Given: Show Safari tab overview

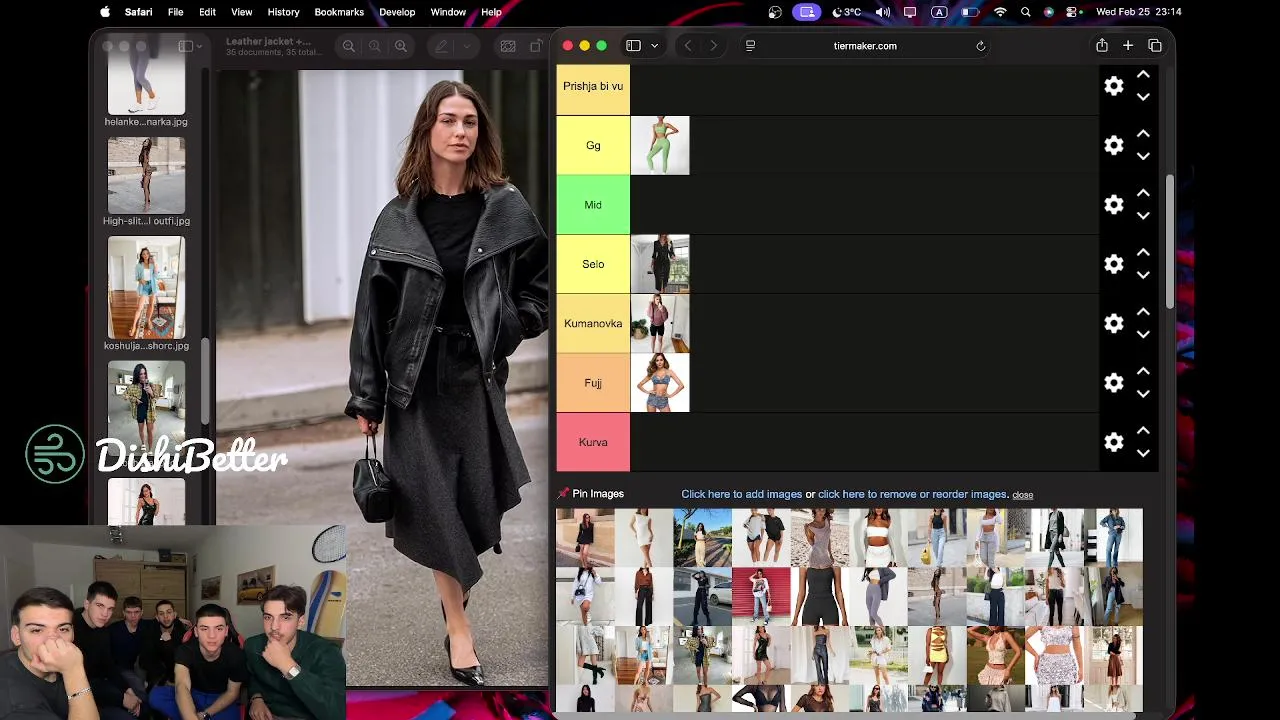Looking at the screenshot, I should pos(1155,45).
